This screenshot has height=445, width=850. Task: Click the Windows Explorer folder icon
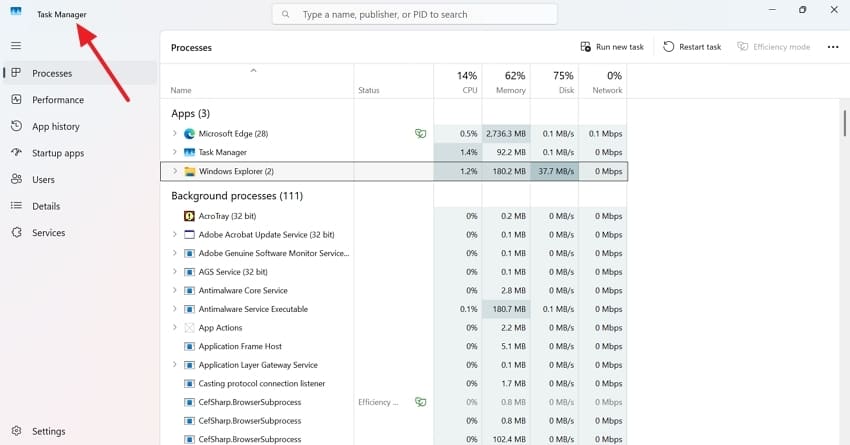point(189,171)
